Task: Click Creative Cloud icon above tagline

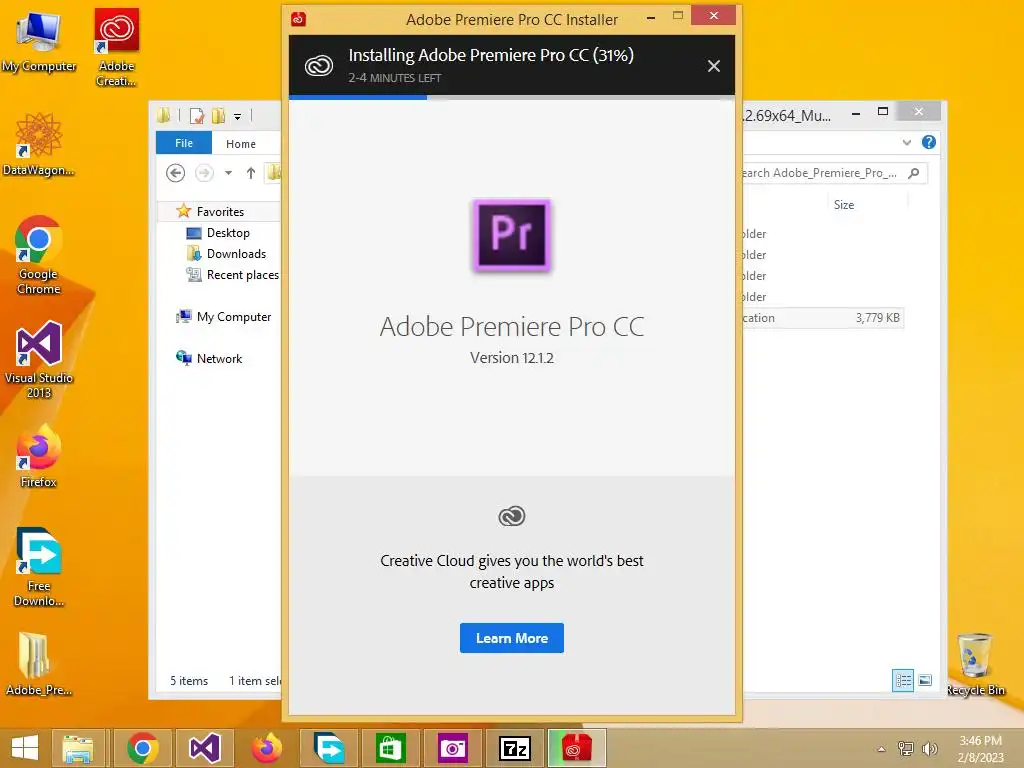Action: click(x=511, y=516)
